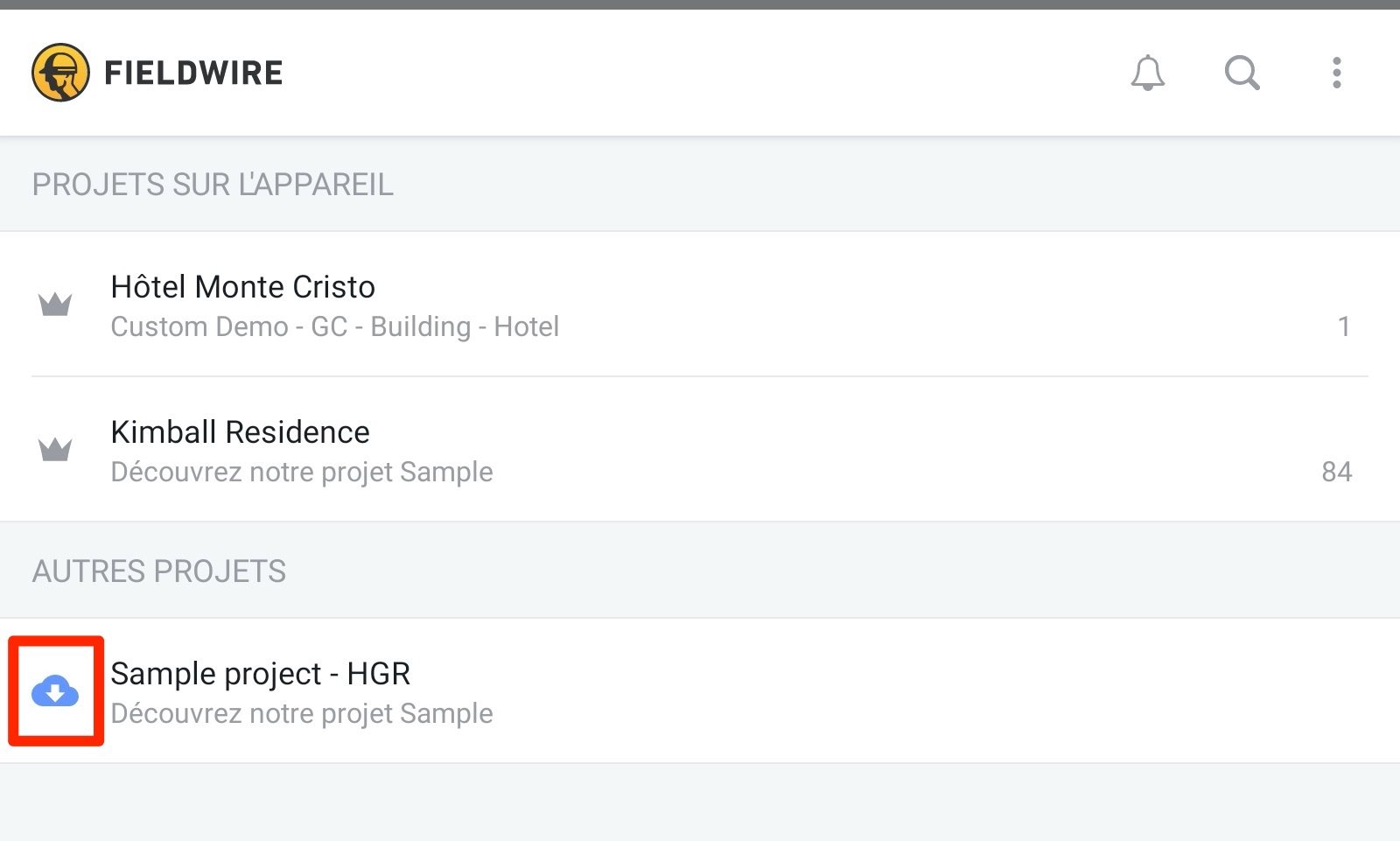
Task: Open the Hôtel Monte Cristo project
Action: (x=700, y=305)
